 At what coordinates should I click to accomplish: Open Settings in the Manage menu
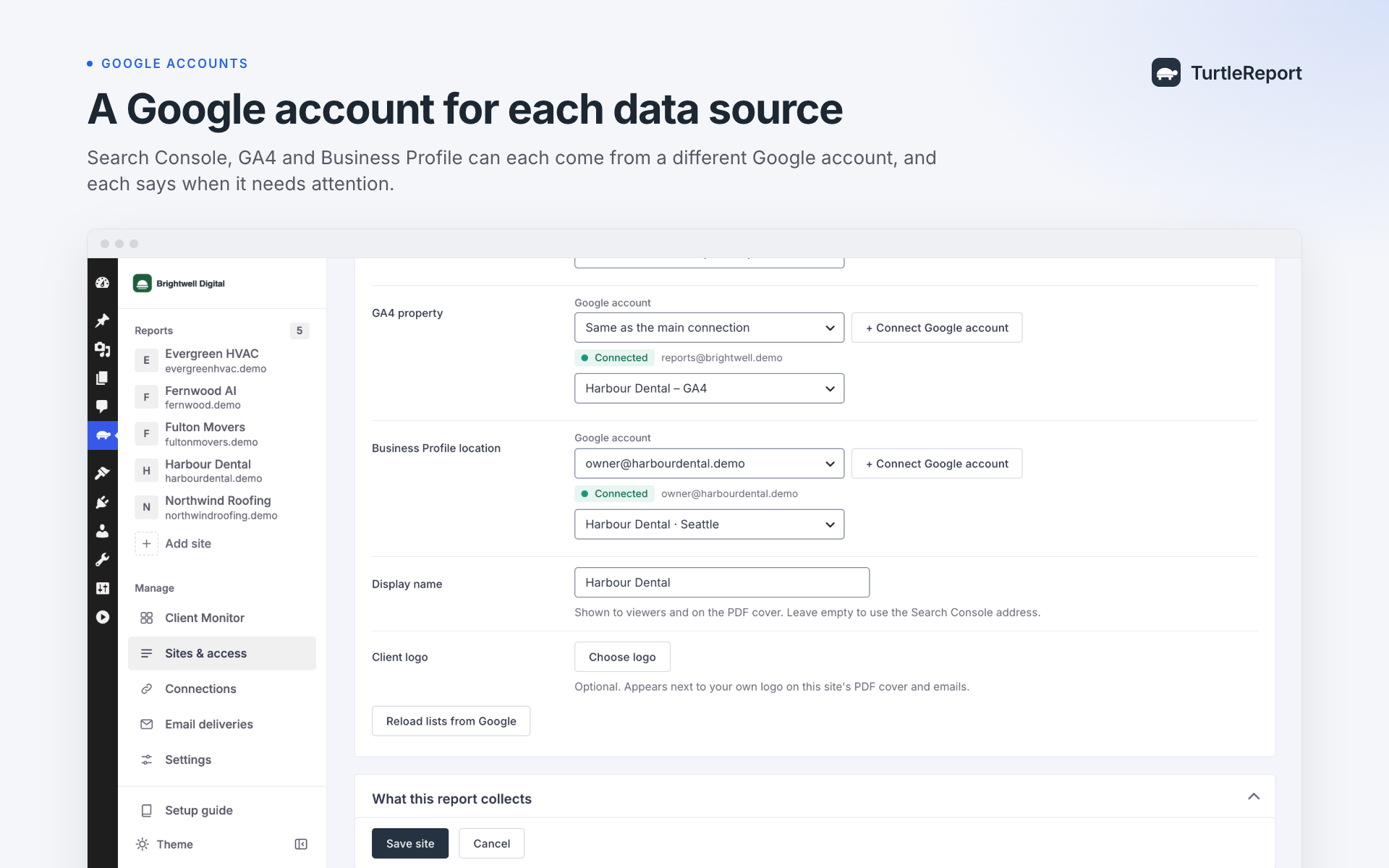point(222,759)
